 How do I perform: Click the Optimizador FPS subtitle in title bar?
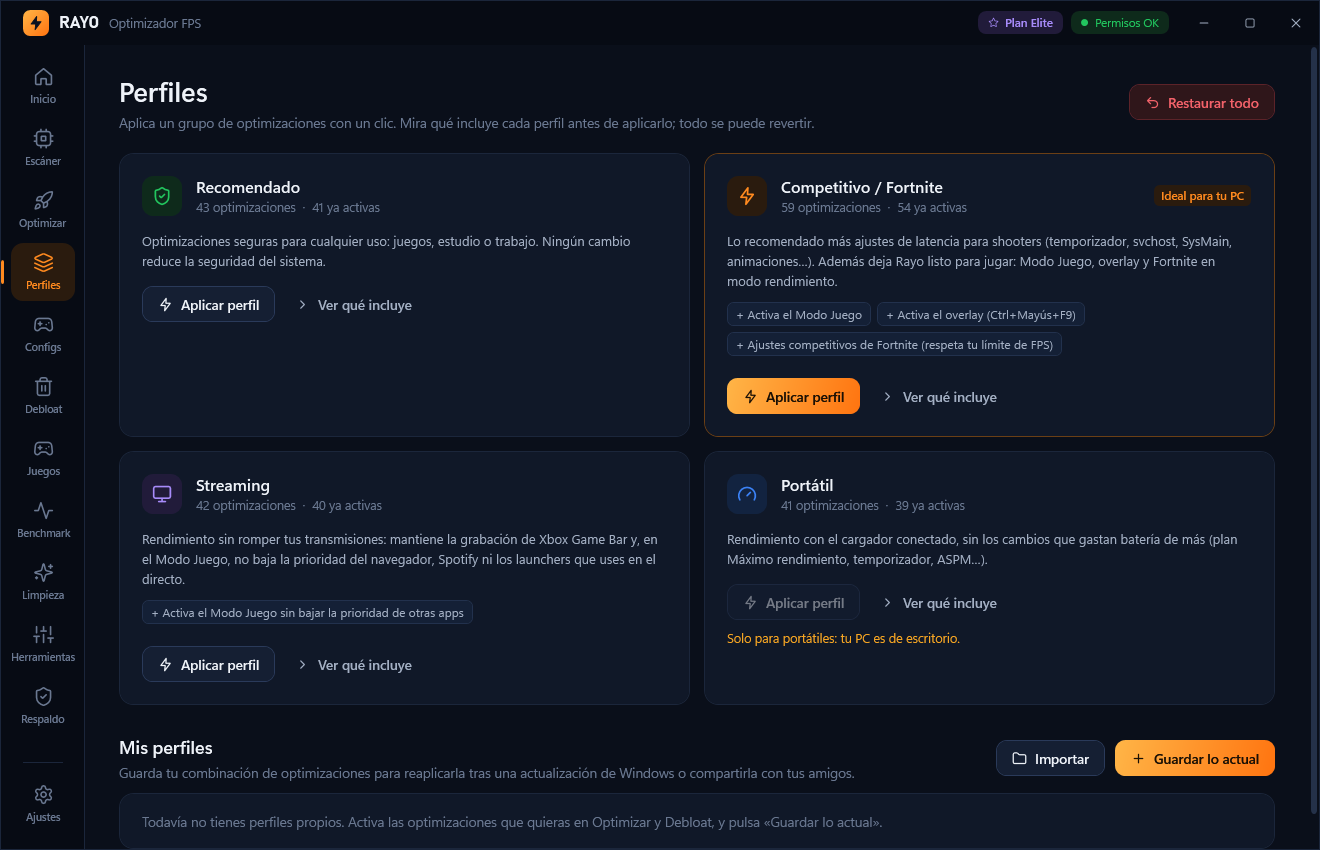click(155, 23)
